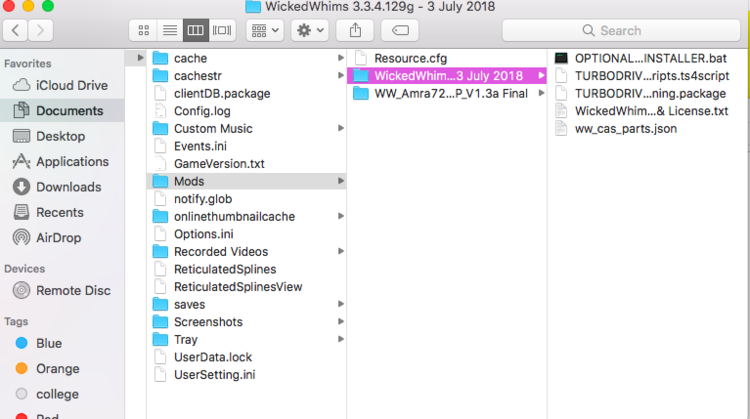Open AirDrop from the sidebar
Screen dimensions: 750x419
(62, 238)
